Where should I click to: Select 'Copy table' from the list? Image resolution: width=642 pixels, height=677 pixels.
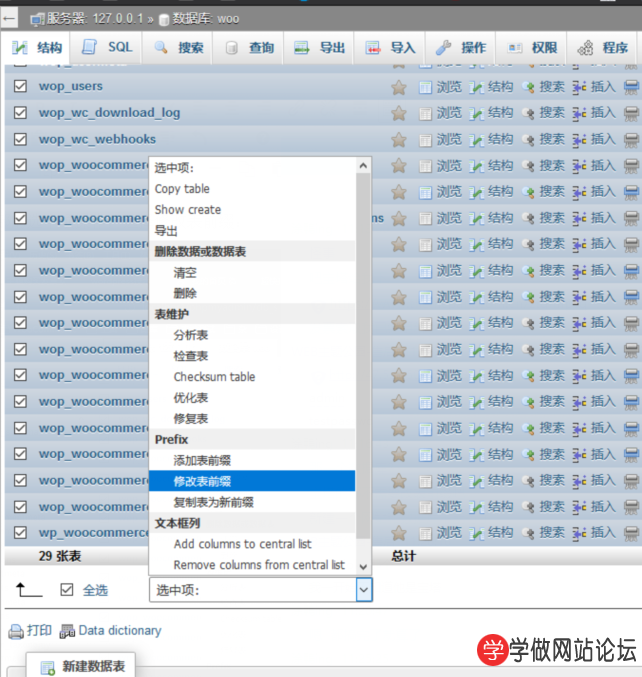pos(182,189)
